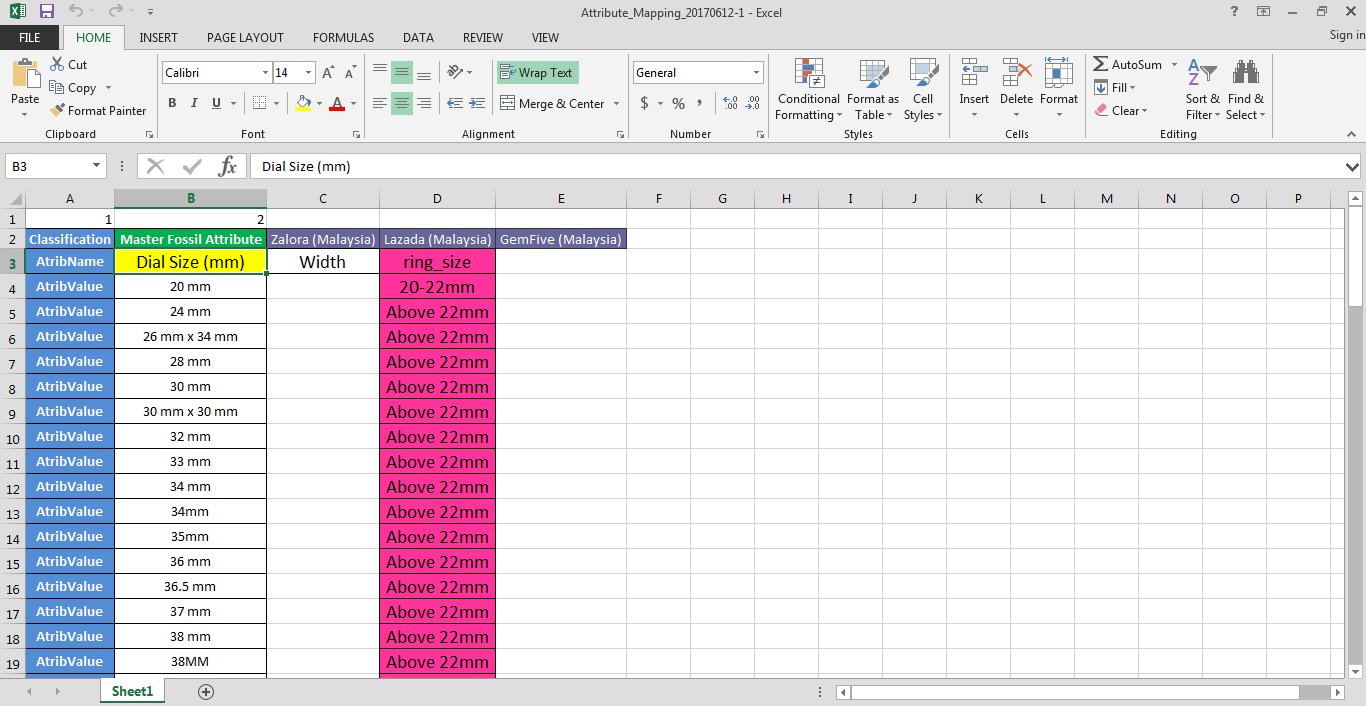The width and height of the screenshot is (1366, 706).
Task: Undo the last action
Action: coord(76,12)
